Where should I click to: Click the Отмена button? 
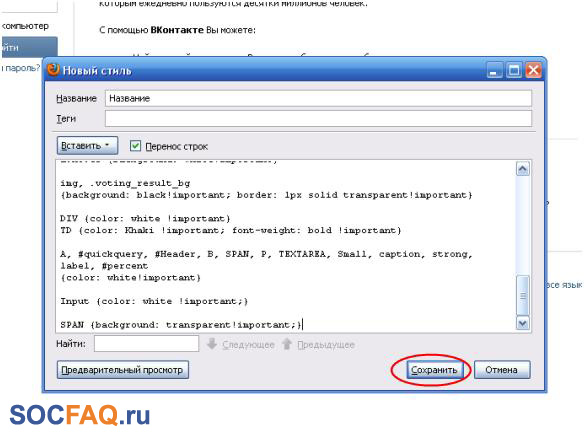502,370
